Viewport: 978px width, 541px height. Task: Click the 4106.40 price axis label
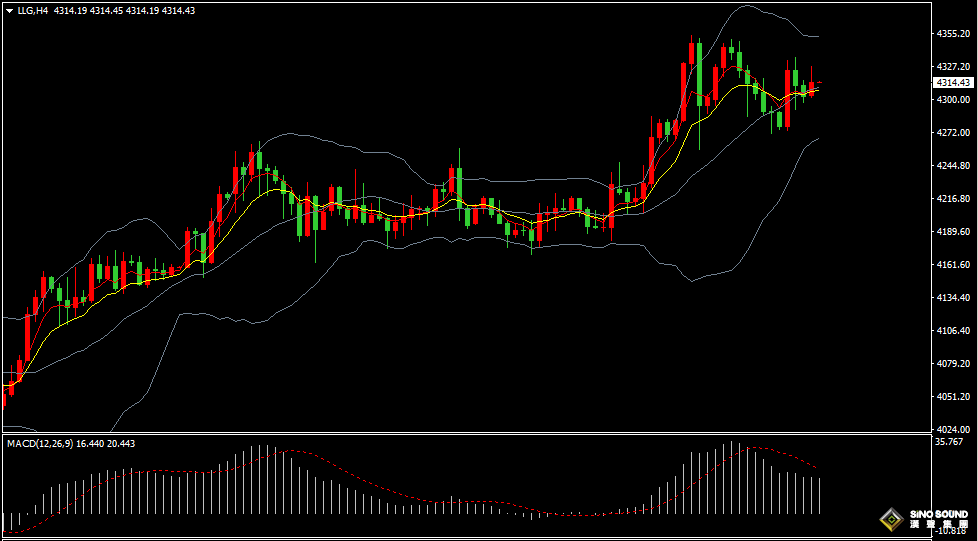point(952,331)
